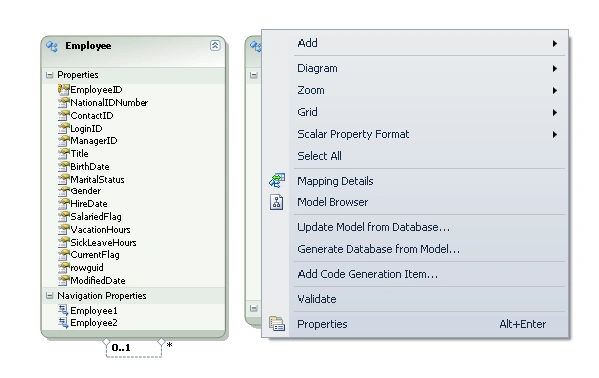This screenshot has width=599, height=378.
Task: Click the property icon beside HireDate
Action: click(63, 204)
